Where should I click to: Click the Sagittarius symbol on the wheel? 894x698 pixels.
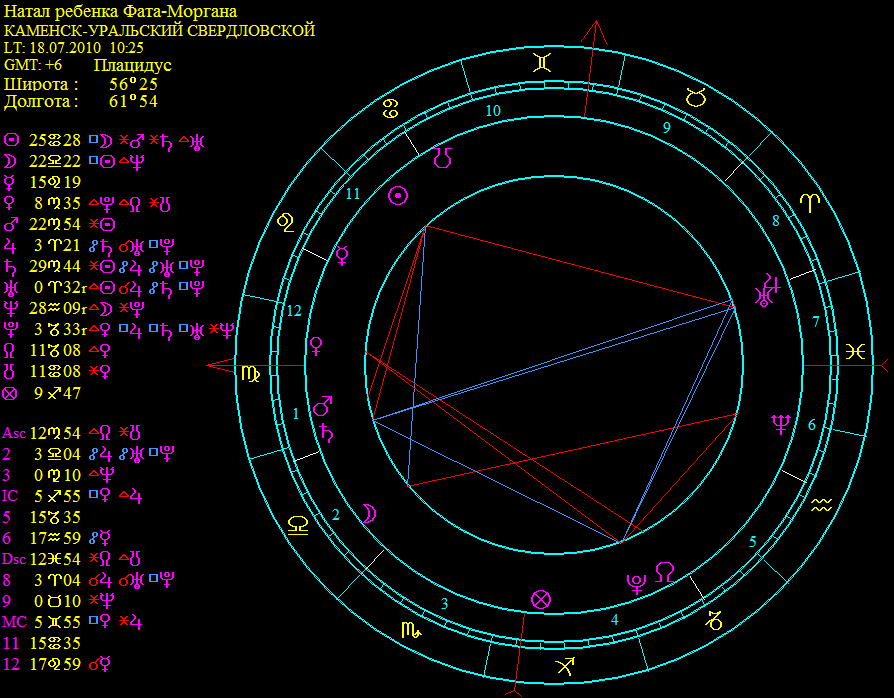pos(565,665)
